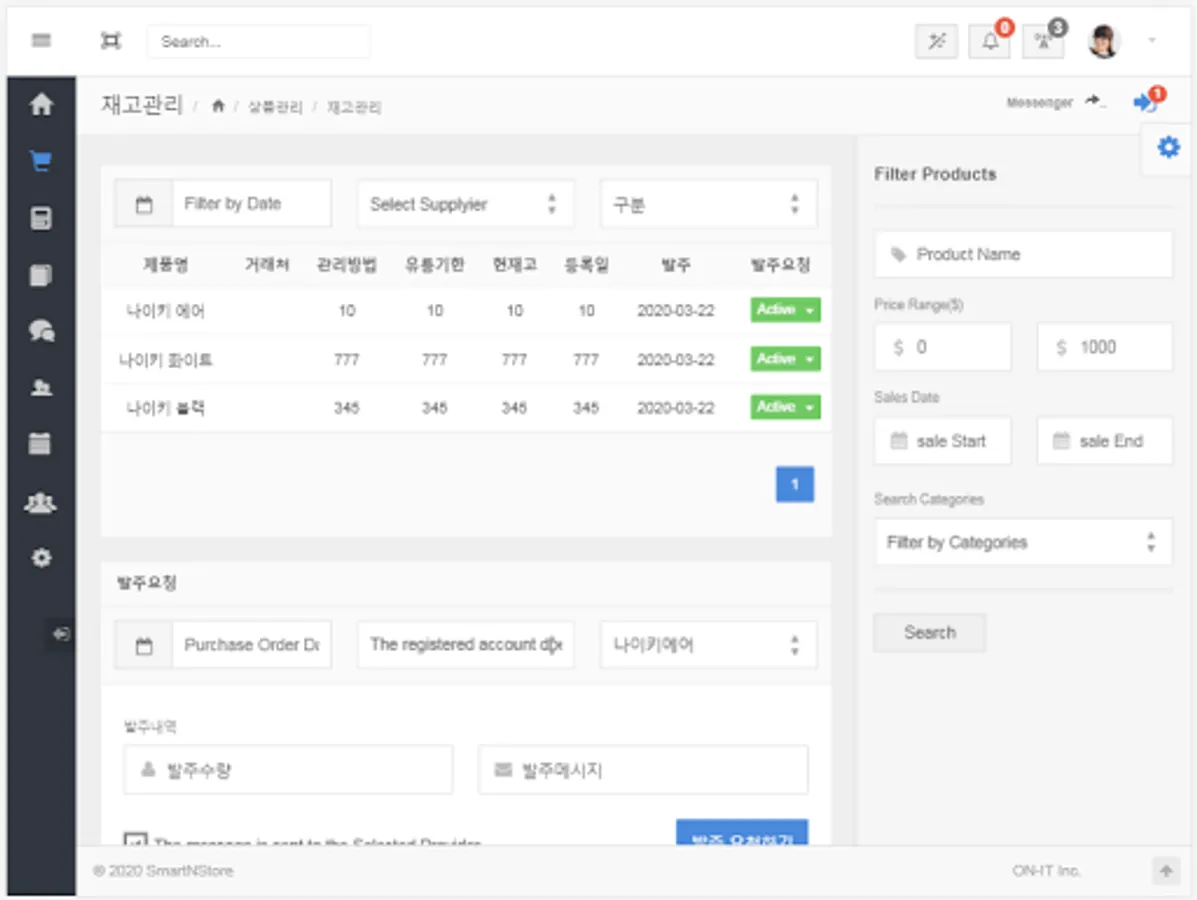Click the Purchase Order Date field
Viewport: 1197px width, 900px height.
(x=252, y=645)
